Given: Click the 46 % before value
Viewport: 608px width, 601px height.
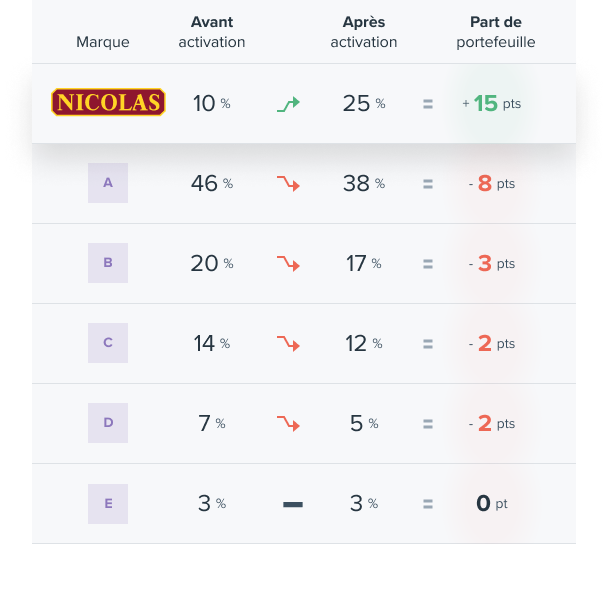Looking at the screenshot, I should 212,183.
